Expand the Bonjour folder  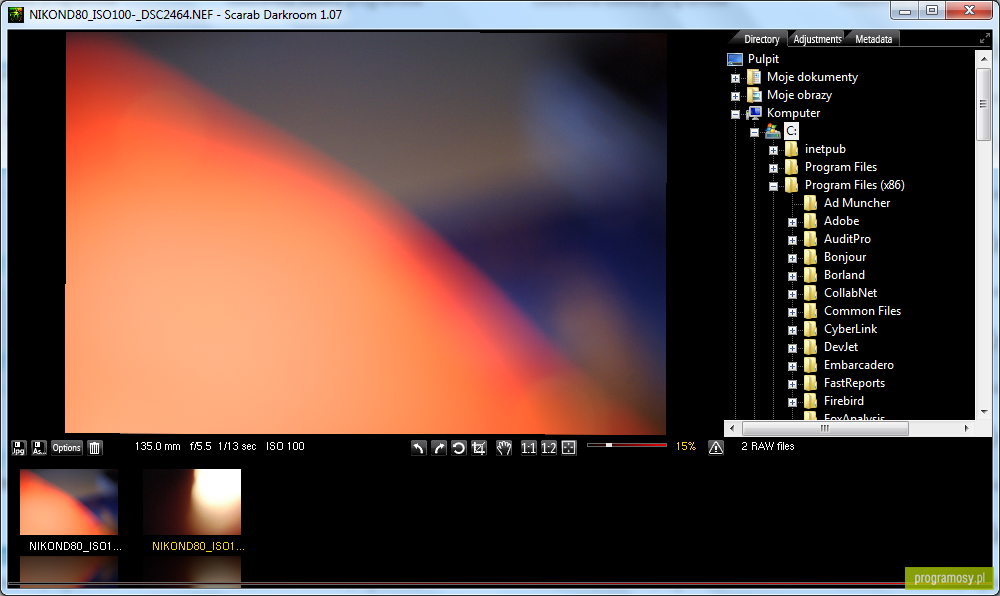792,258
